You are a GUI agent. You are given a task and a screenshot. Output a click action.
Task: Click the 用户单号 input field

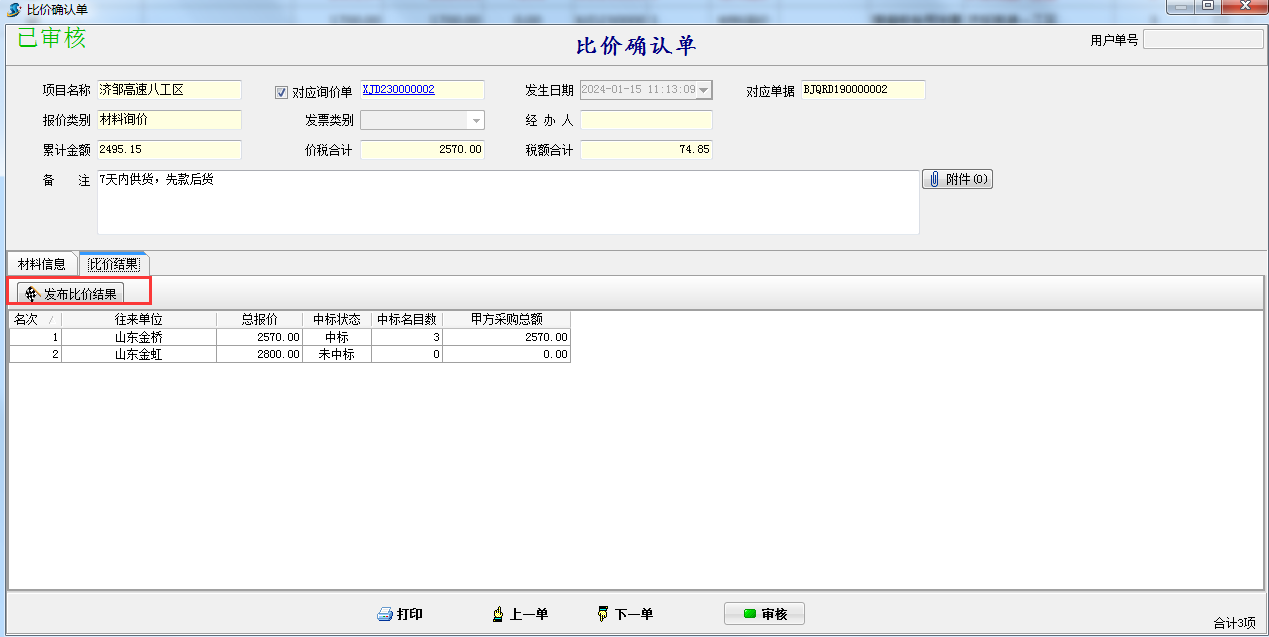click(x=1203, y=40)
